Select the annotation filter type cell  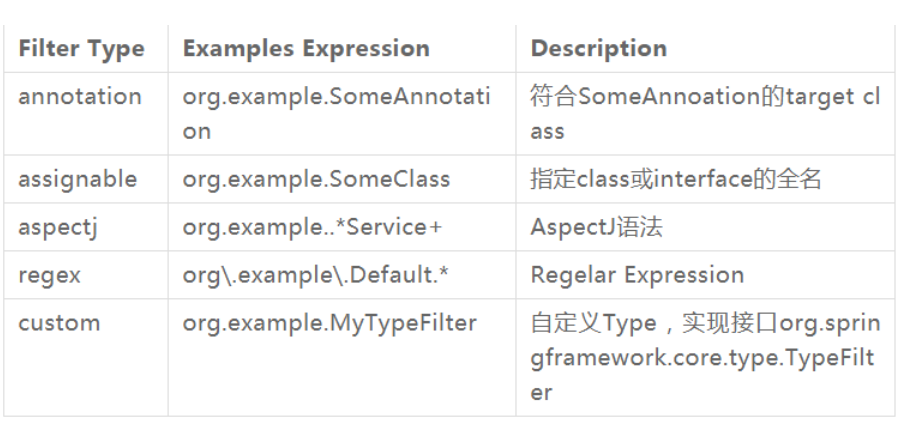(80, 97)
